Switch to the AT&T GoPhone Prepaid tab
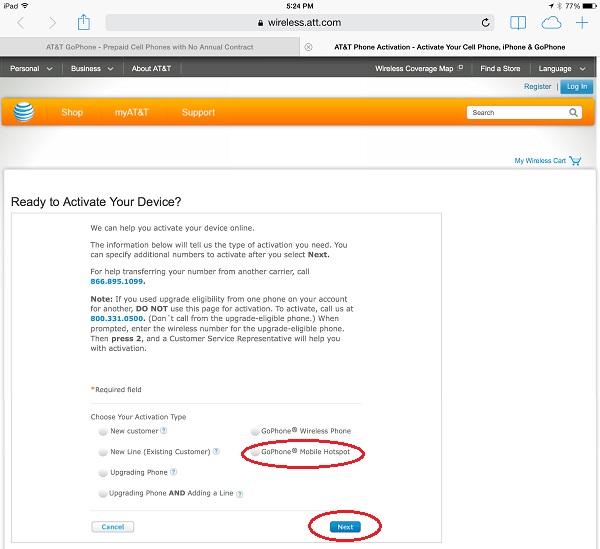 pyautogui.click(x=150, y=47)
